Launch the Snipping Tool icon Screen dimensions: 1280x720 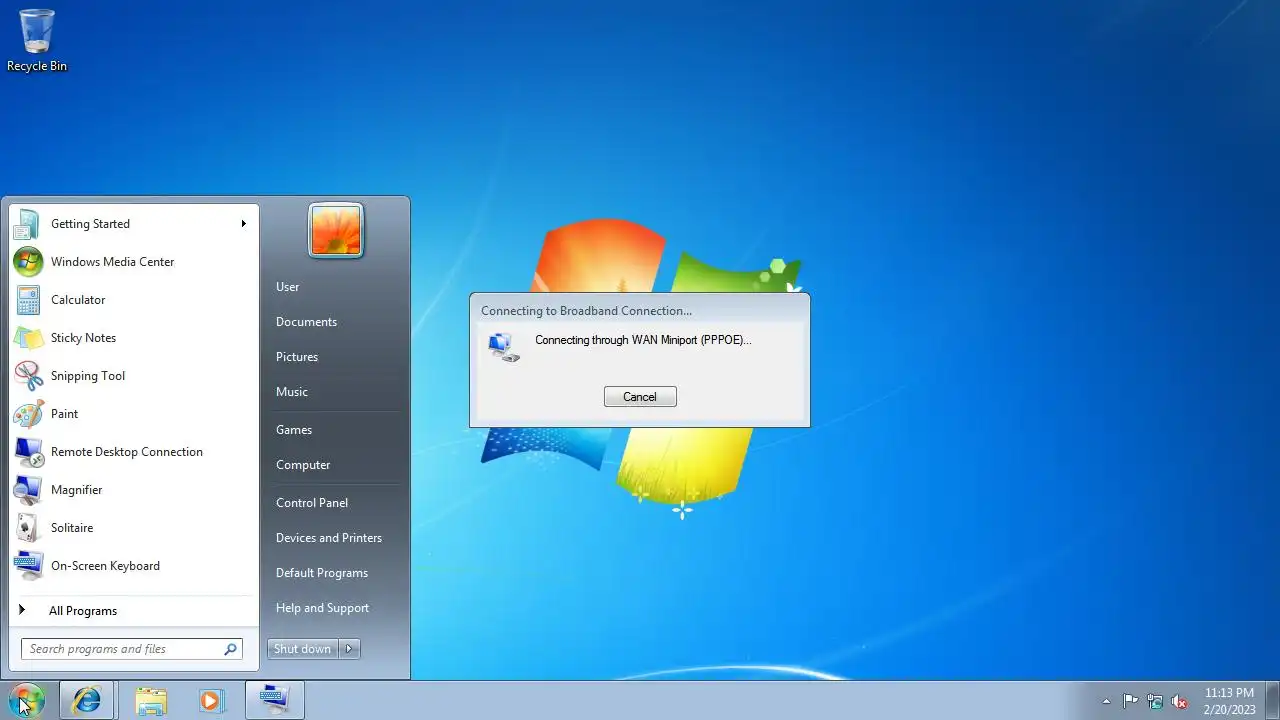(x=28, y=376)
